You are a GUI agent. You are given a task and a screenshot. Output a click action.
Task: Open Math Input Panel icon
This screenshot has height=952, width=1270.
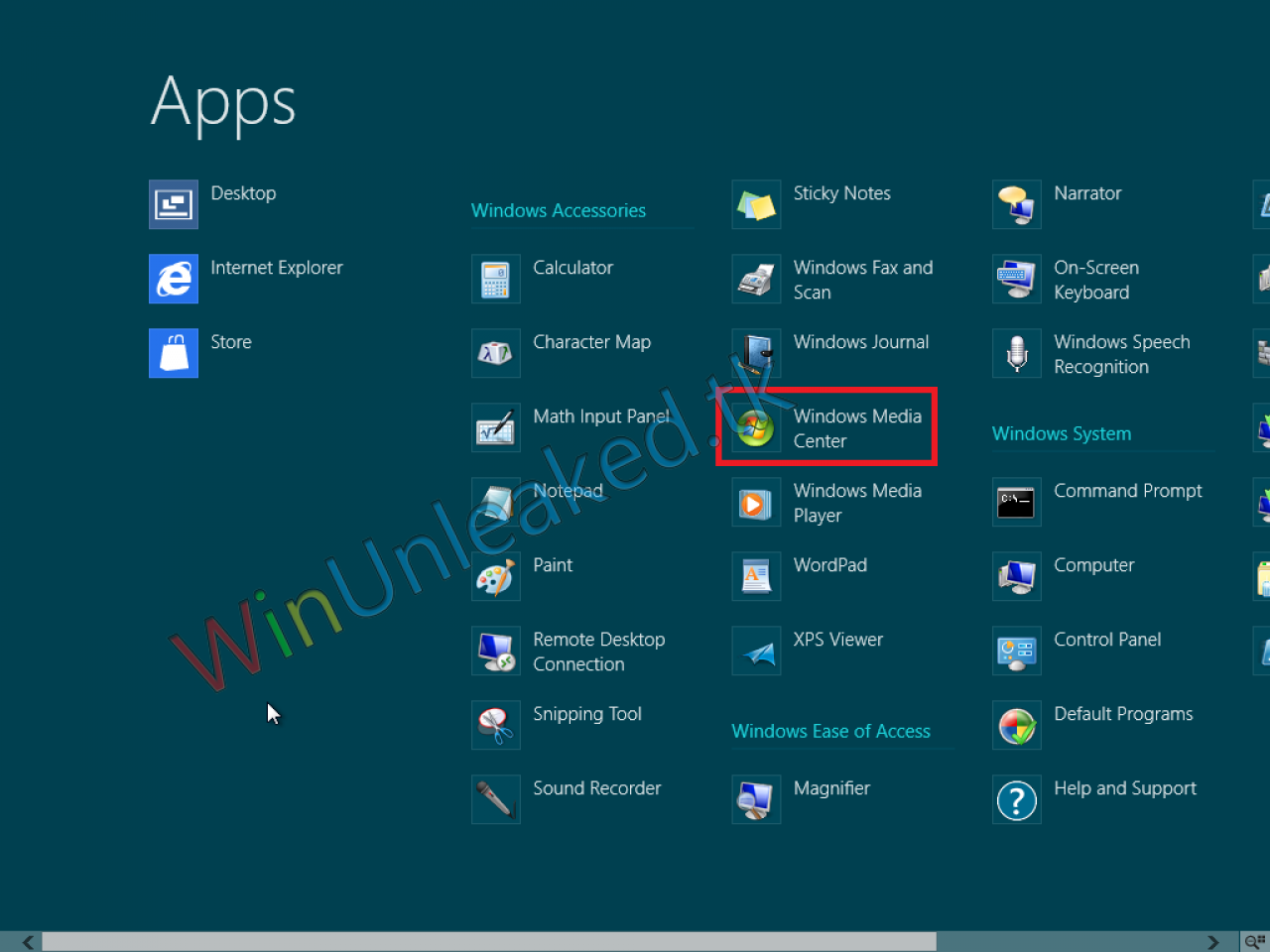tap(496, 427)
